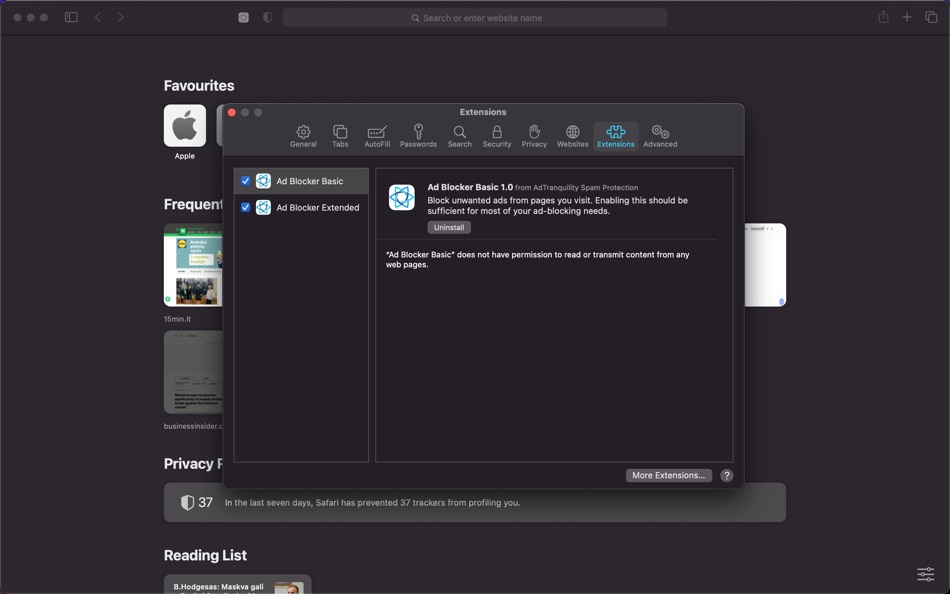Uninstall the Ad Blocker Basic extension
The width and height of the screenshot is (950, 594).
point(449,227)
